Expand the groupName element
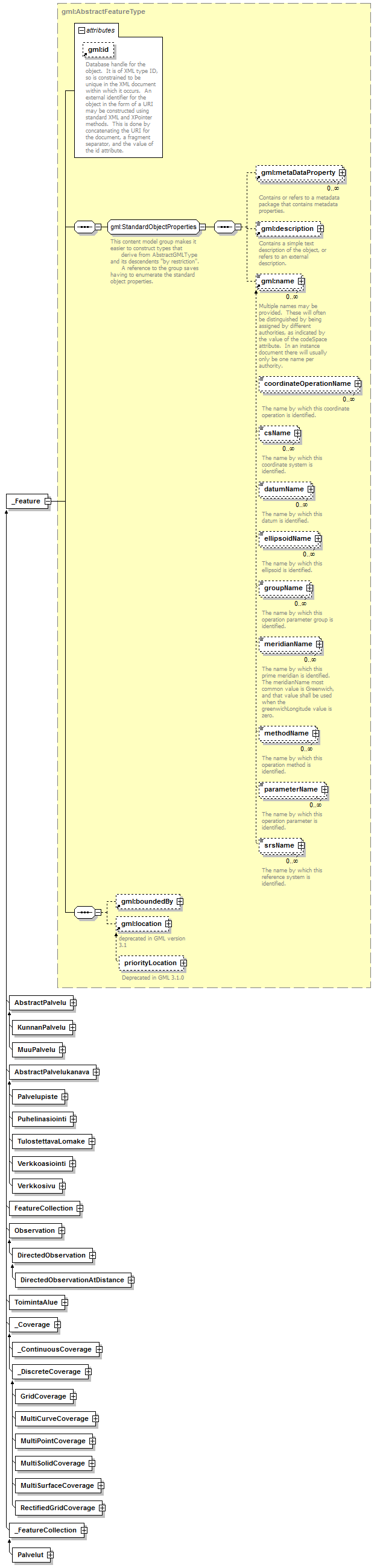The width and height of the screenshot is (377, 1568). pos(309,588)
